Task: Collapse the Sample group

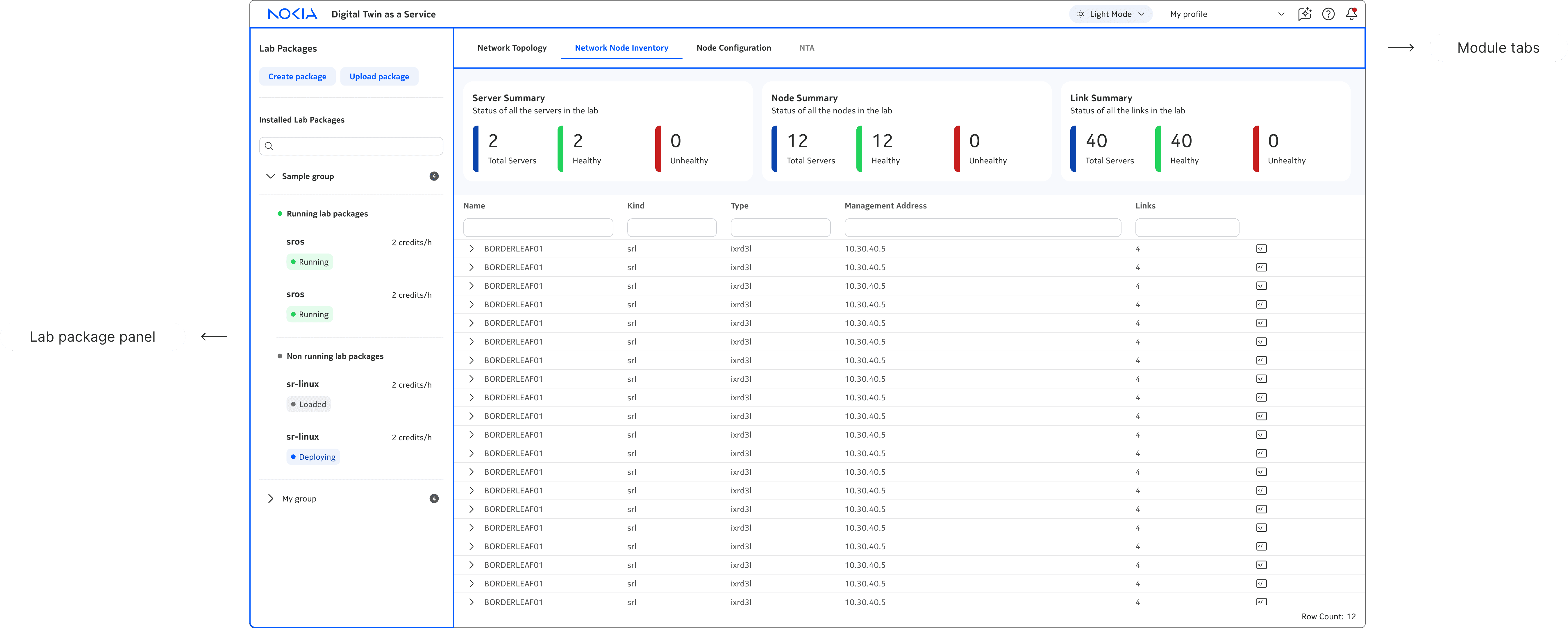Action: 271,176
